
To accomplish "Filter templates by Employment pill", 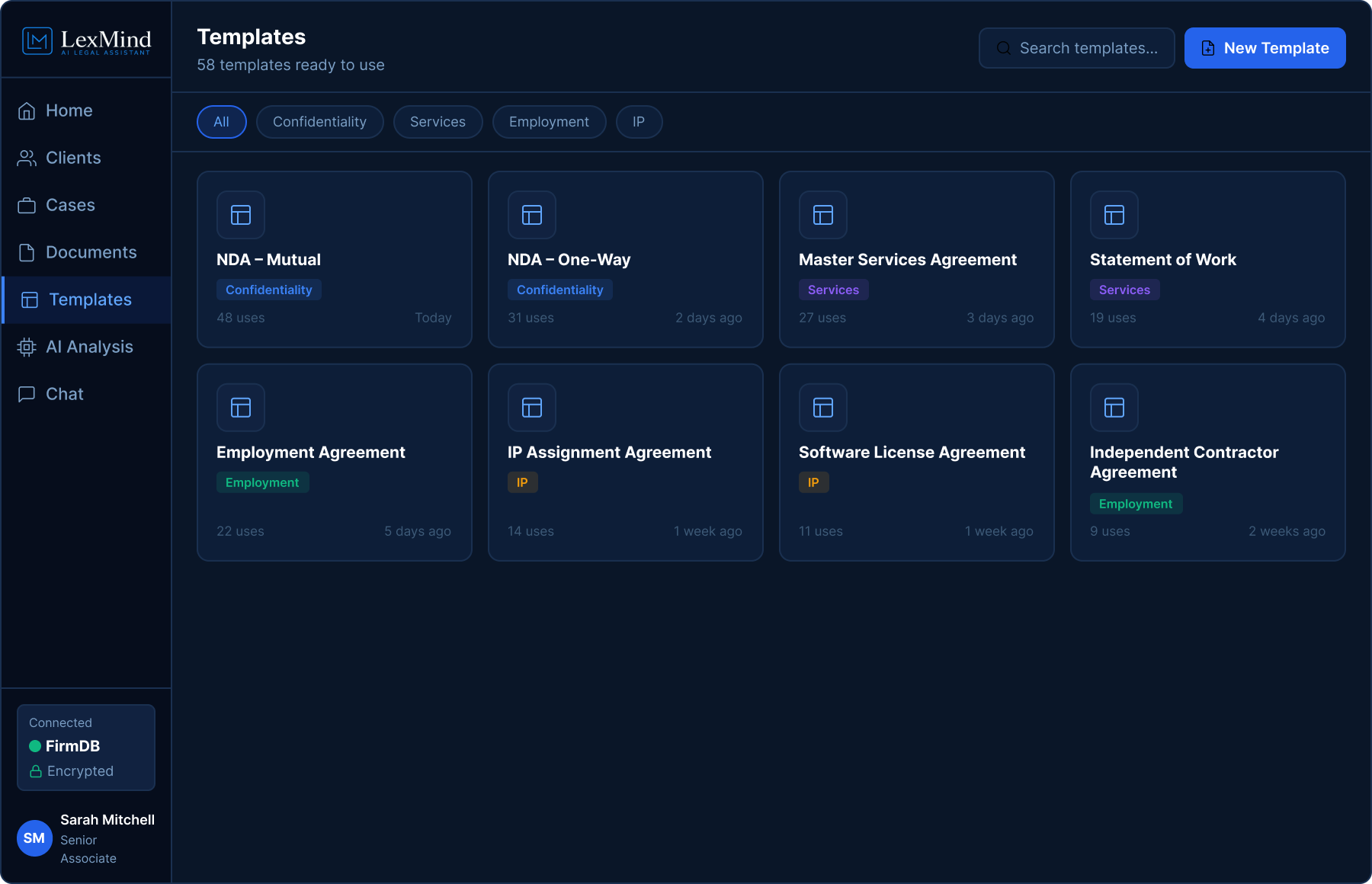I will click(550, 122).
